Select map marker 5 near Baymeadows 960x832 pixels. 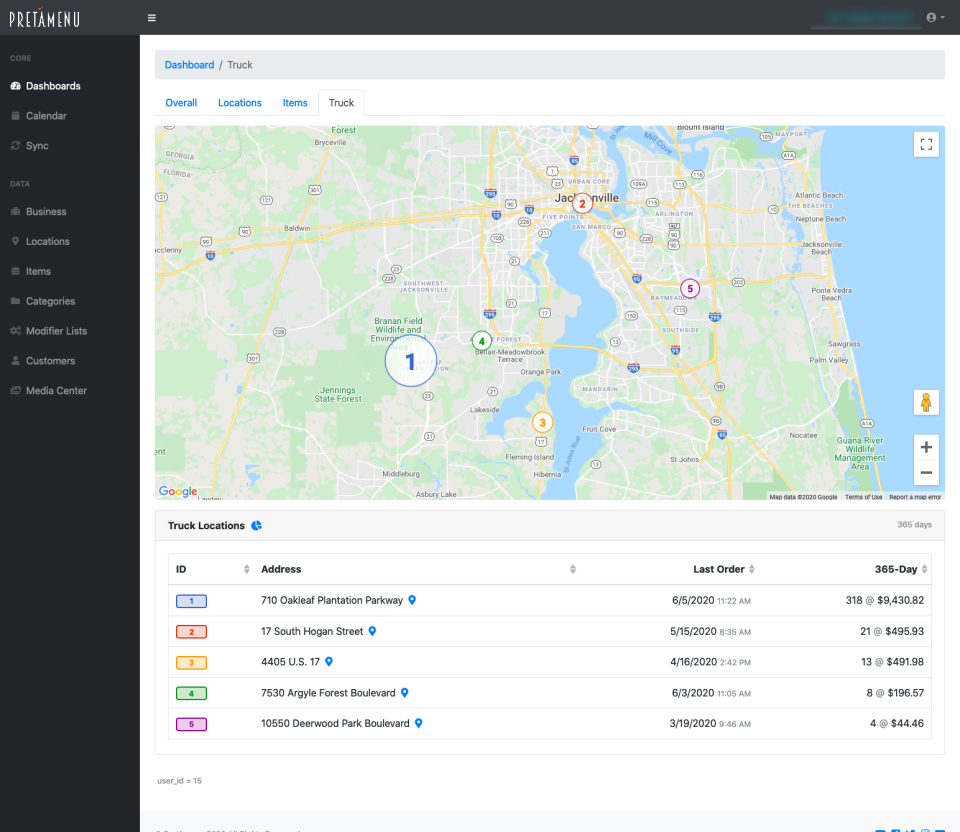coord(689,288)
